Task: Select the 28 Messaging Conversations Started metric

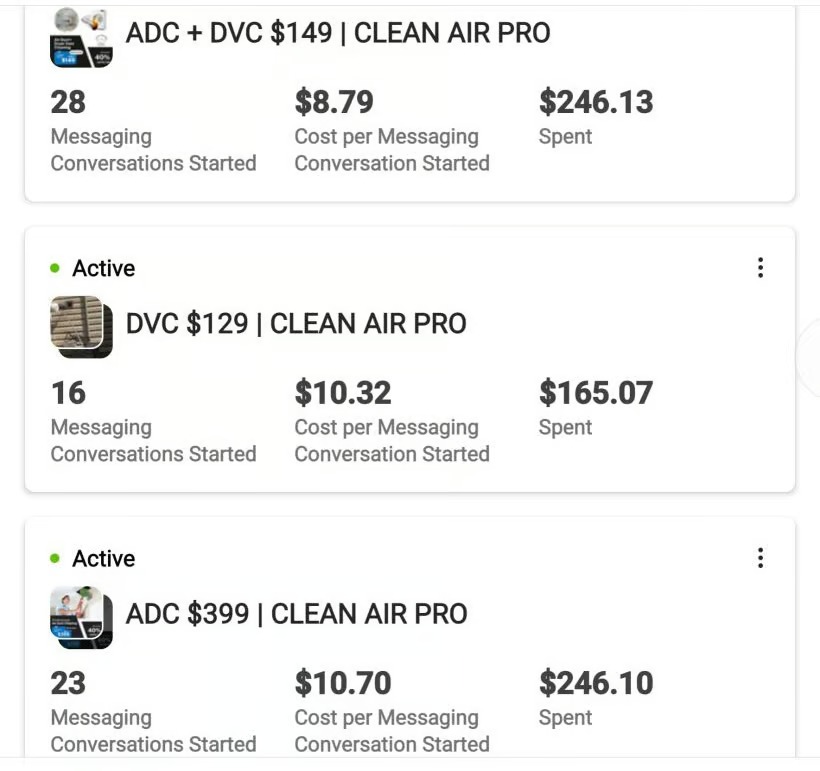Action: 68,102
